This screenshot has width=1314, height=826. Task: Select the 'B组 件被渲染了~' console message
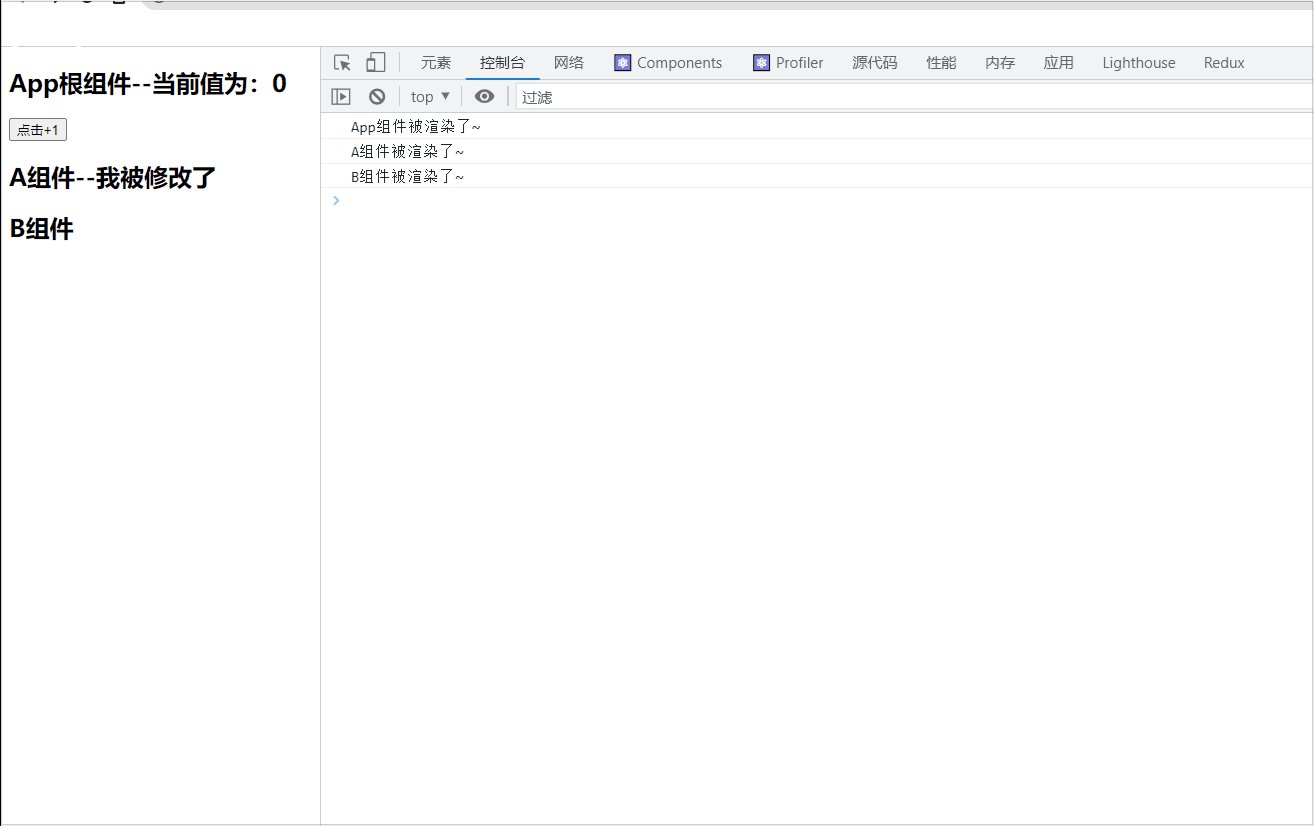[x=406, y=176]
